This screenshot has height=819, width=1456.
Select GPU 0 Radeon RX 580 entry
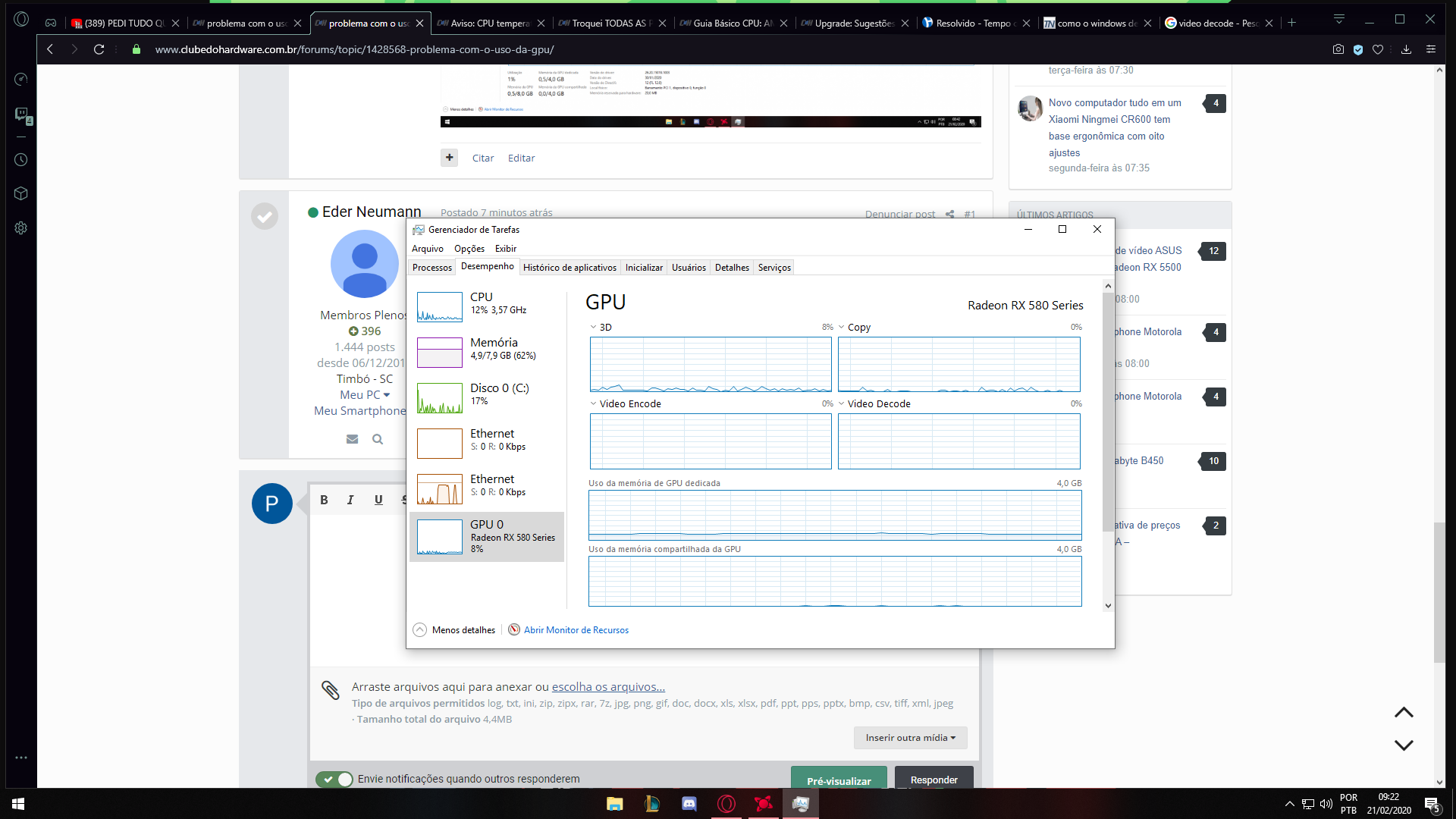click(x=487, y=537)
